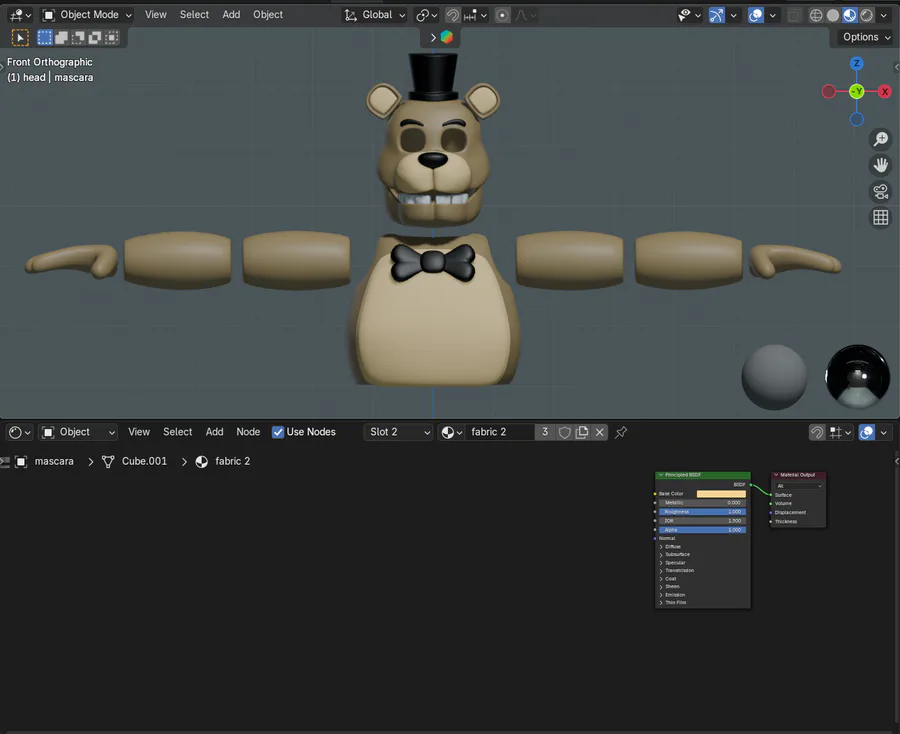Click Cube.001 in the node breadcrumb

(x=144, y=461)
